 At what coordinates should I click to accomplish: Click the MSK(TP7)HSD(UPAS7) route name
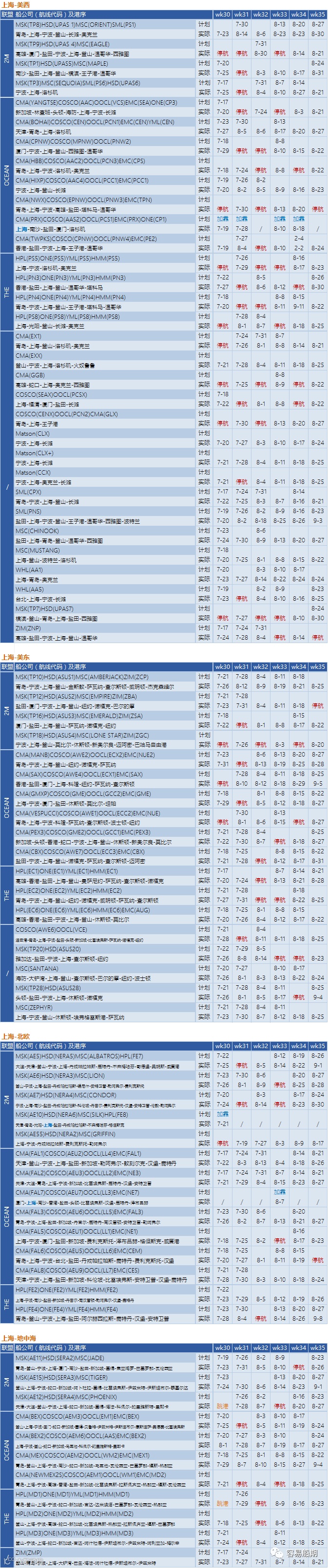click(44, 609)
